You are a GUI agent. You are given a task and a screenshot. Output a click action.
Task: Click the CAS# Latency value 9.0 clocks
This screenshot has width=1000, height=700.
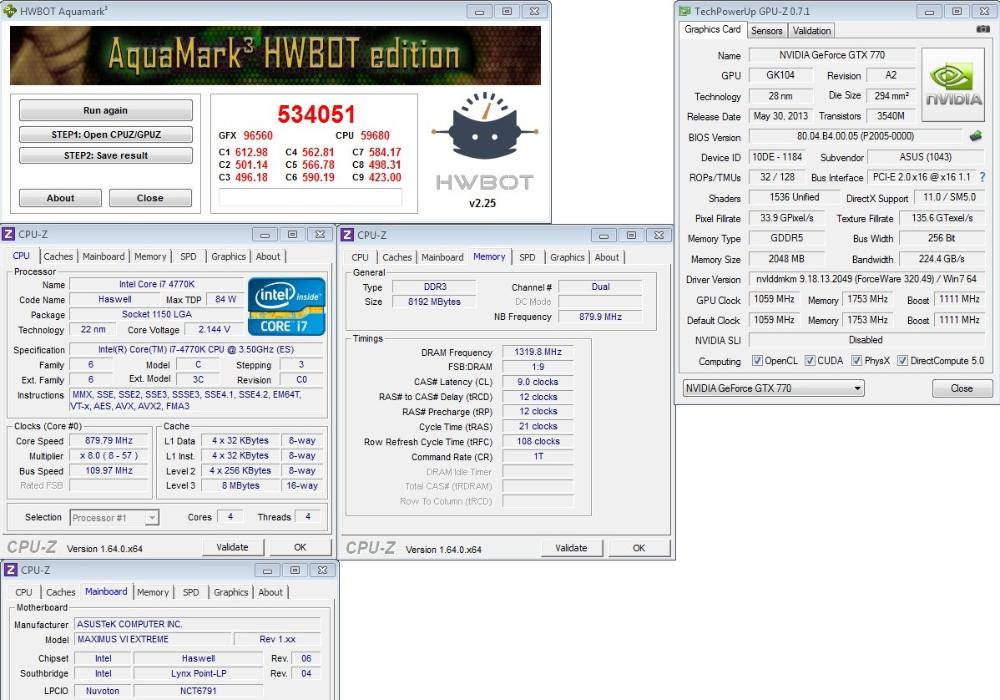pyautogui.click(x=538, y=382)
